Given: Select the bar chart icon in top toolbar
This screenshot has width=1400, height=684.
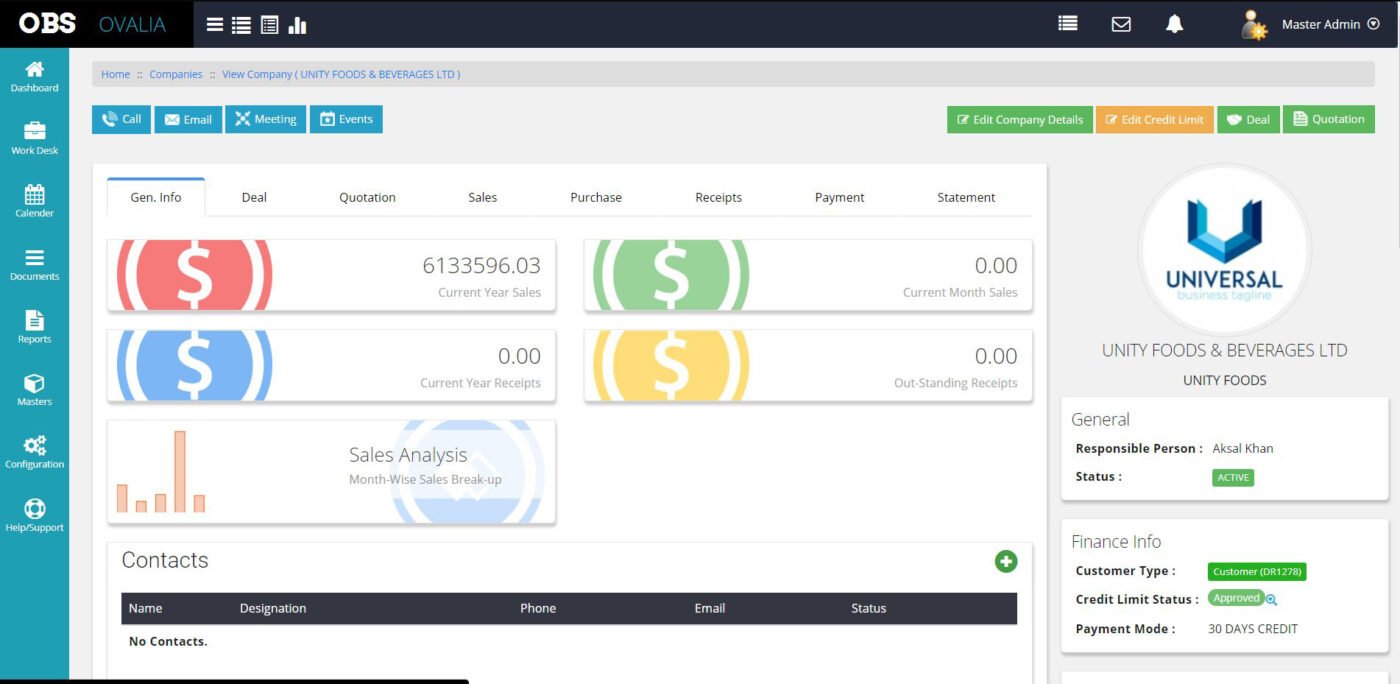Looking at the screenshot, I should (297, 25).
